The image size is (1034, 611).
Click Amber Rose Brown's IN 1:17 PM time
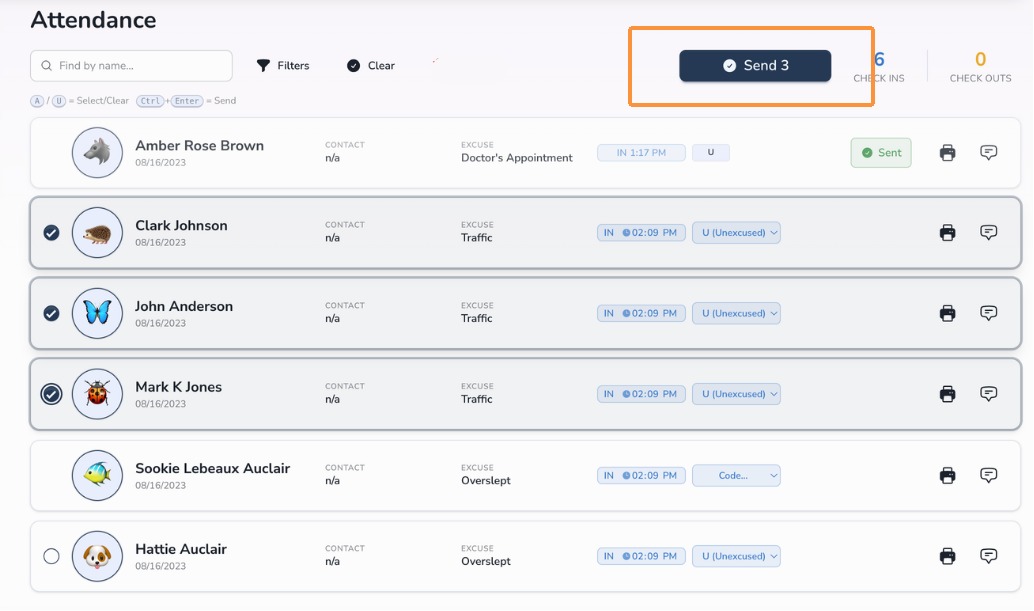click(641, 153)
